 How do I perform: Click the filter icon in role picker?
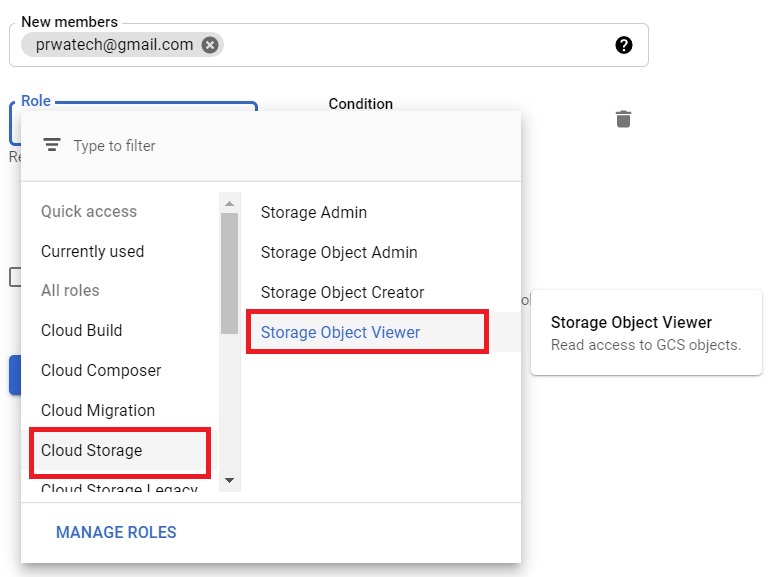(x=52, y=145)
